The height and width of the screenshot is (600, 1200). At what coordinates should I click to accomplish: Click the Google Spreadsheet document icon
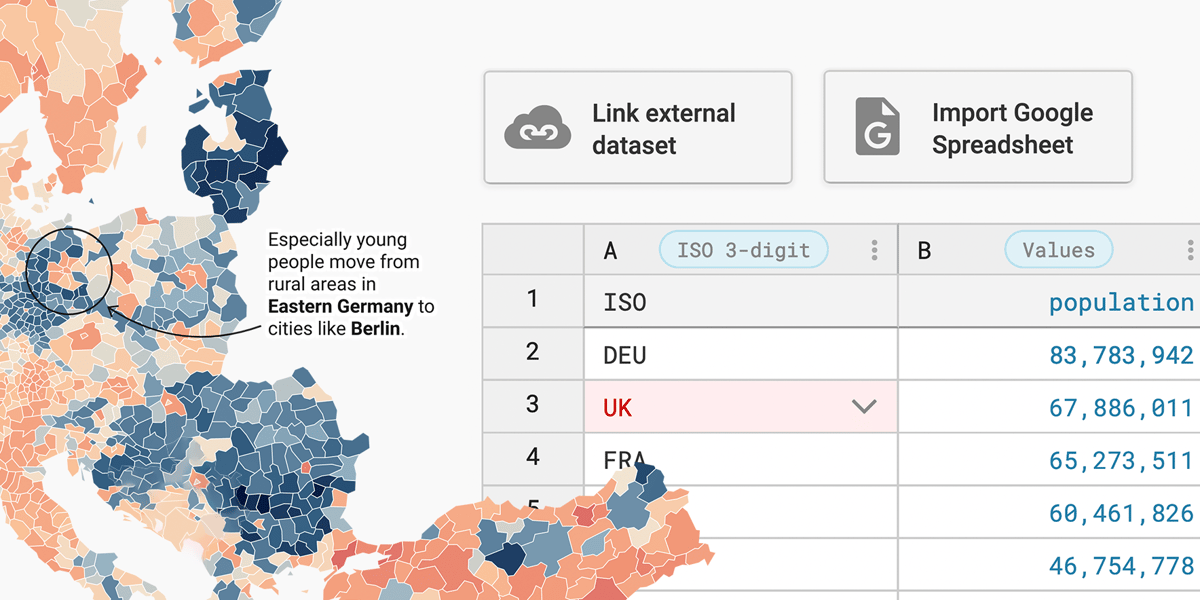[876, 127]
